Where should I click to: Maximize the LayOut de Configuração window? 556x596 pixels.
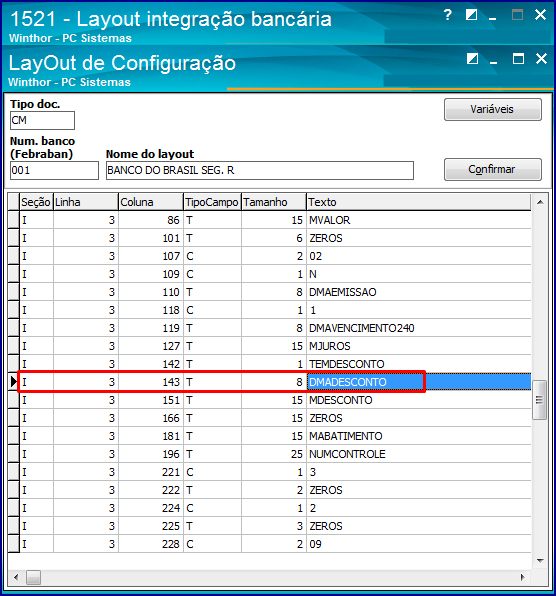(x=518, y=59)
